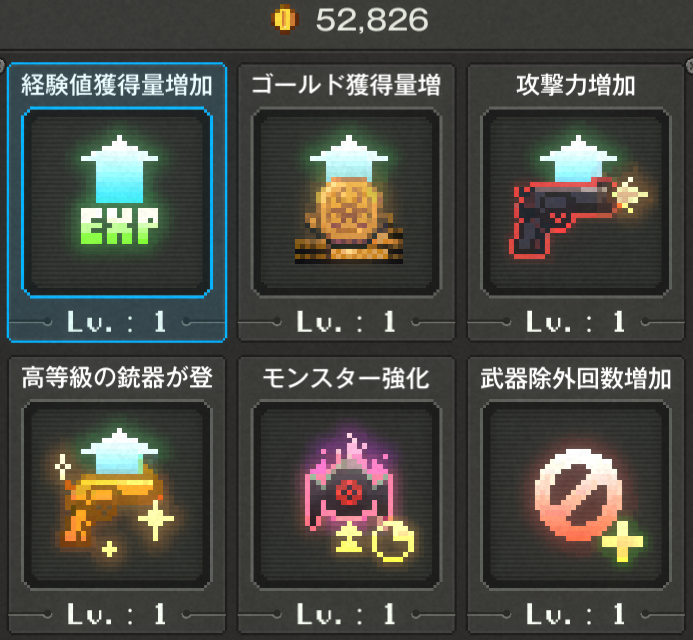The width and height of the screenshot is (693, 640).
Task: Click the gold coin currency icon
Action: 285,19
